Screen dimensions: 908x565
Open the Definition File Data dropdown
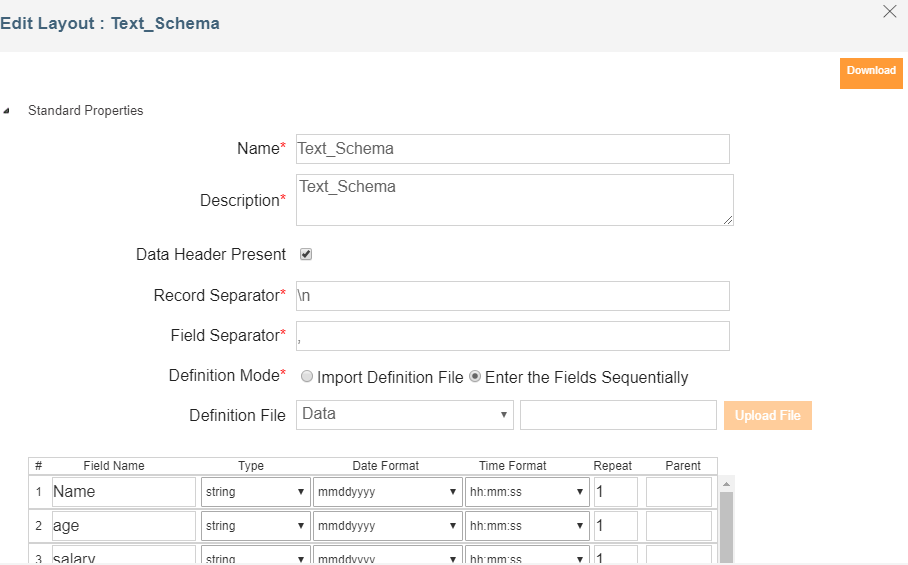point(405,415)
